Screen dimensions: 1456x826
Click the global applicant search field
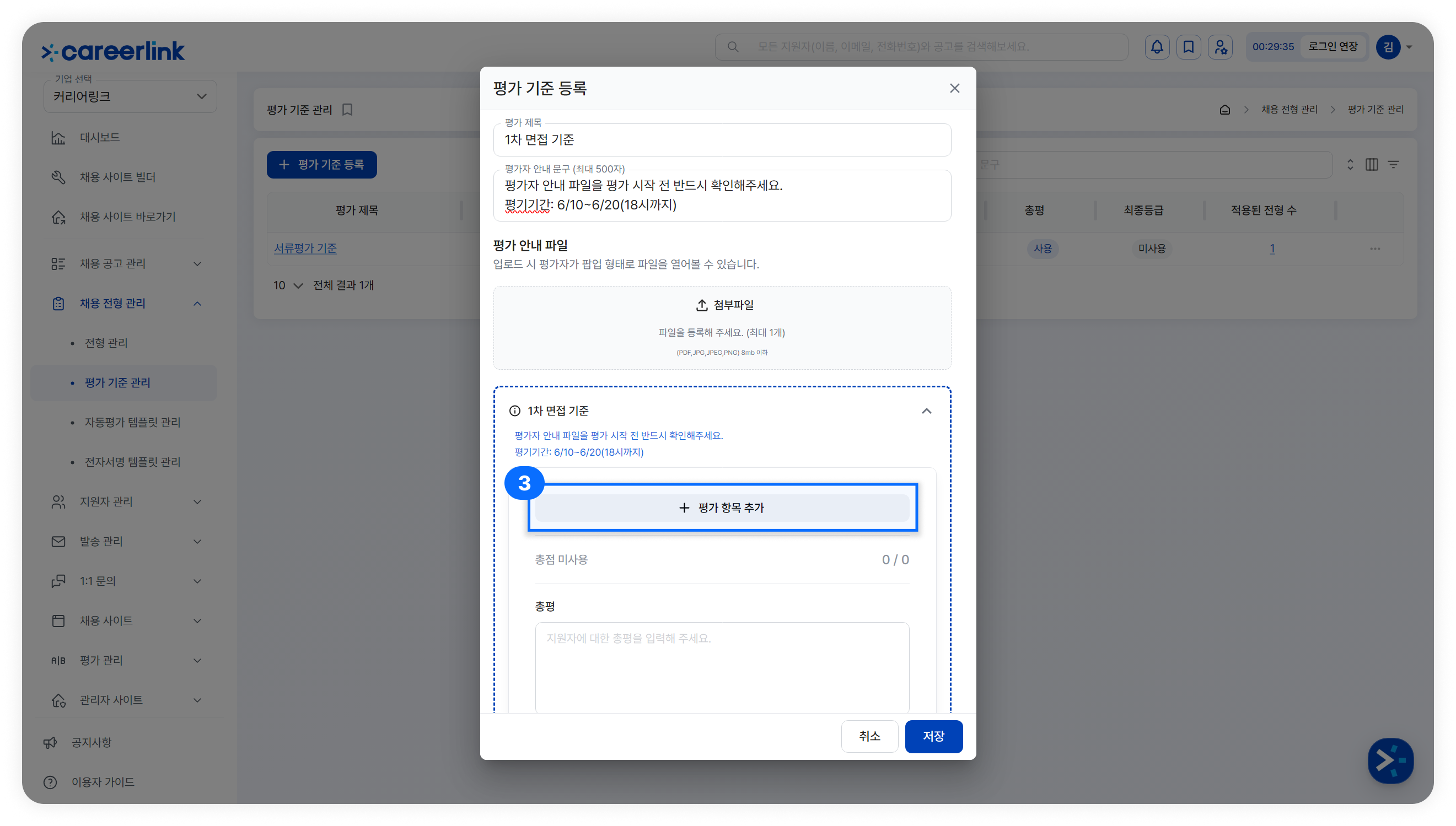[x=921, y=47]
